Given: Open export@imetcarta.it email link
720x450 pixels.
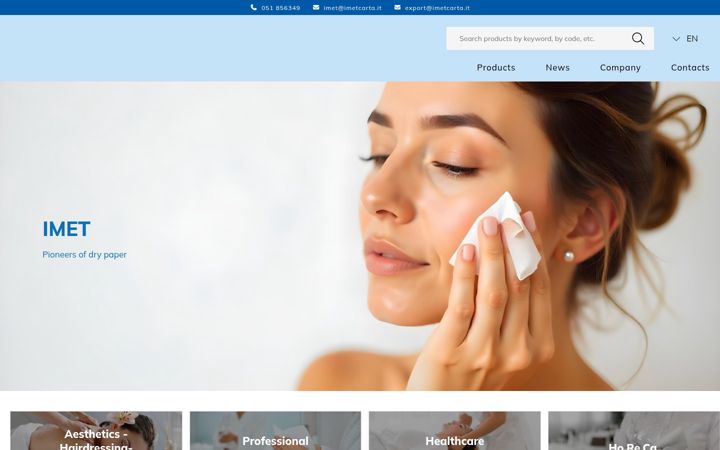Looking at the screenshot, I should (437, 8).
